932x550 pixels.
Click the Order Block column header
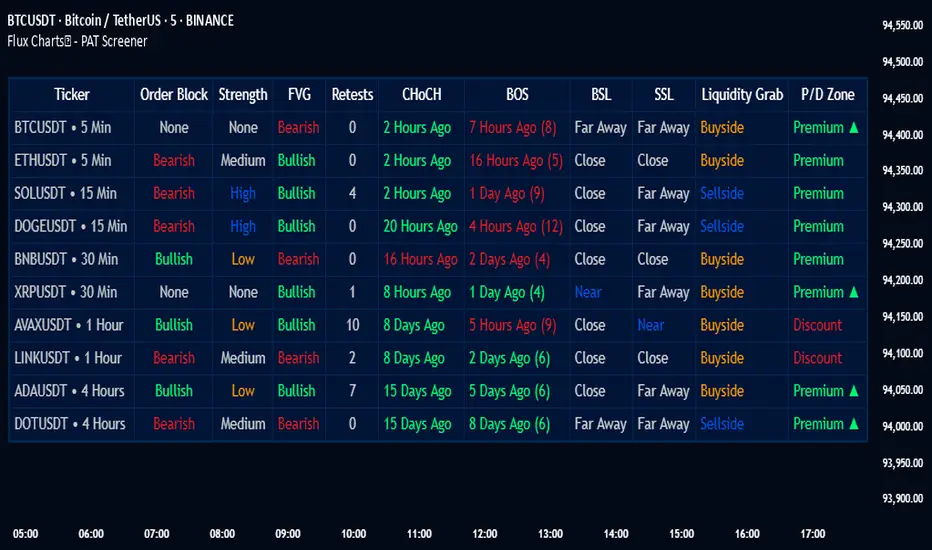pyautogui.click(x=174, y=94)
